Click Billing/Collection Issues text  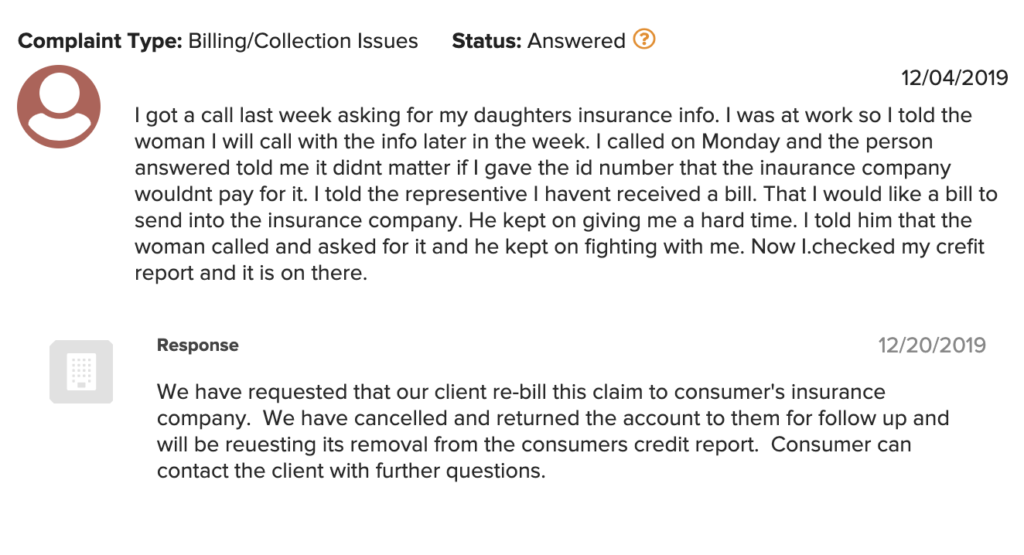click(303, 41)
